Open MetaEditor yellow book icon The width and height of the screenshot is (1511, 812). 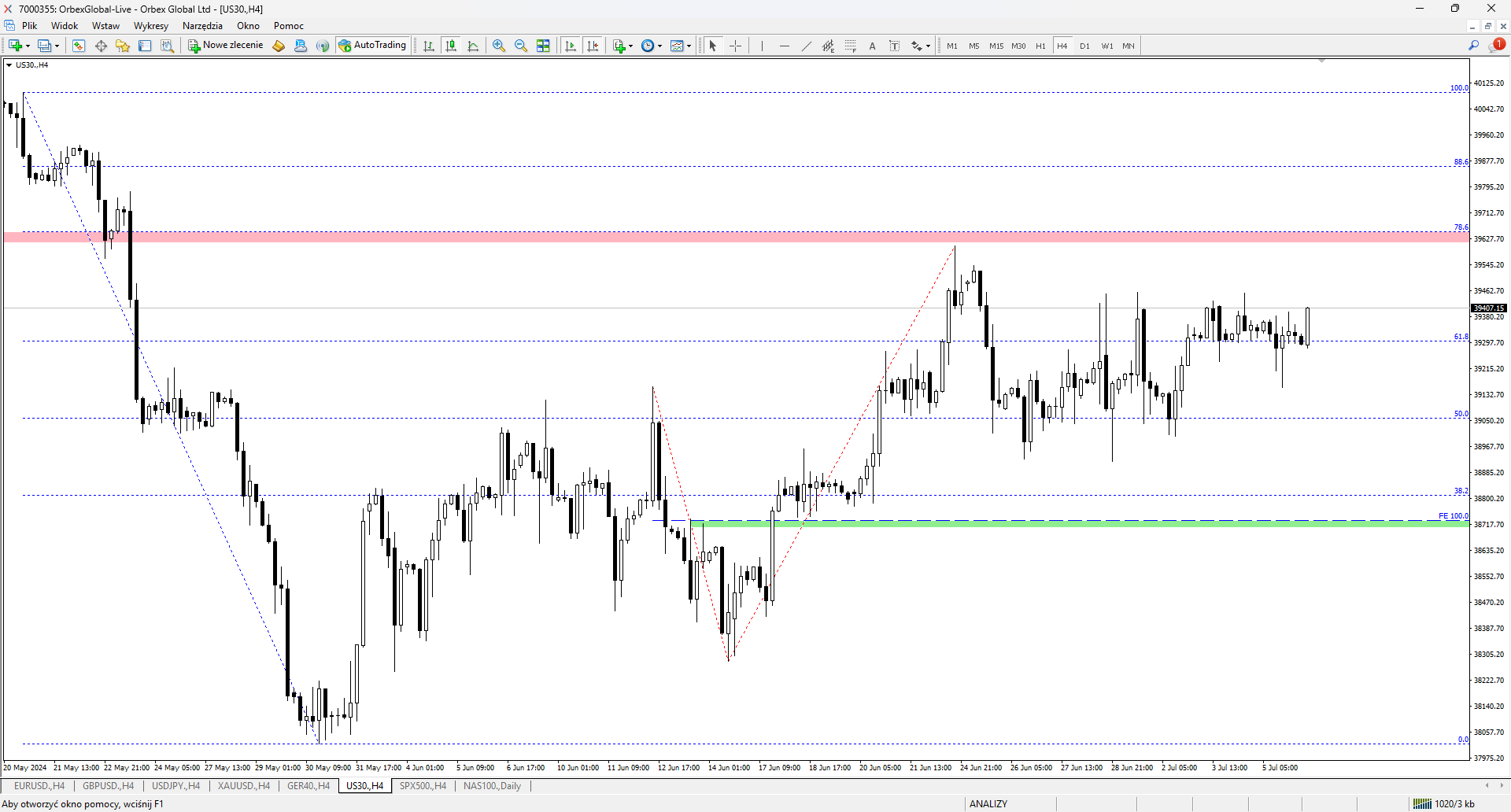(x=279, y=46)
